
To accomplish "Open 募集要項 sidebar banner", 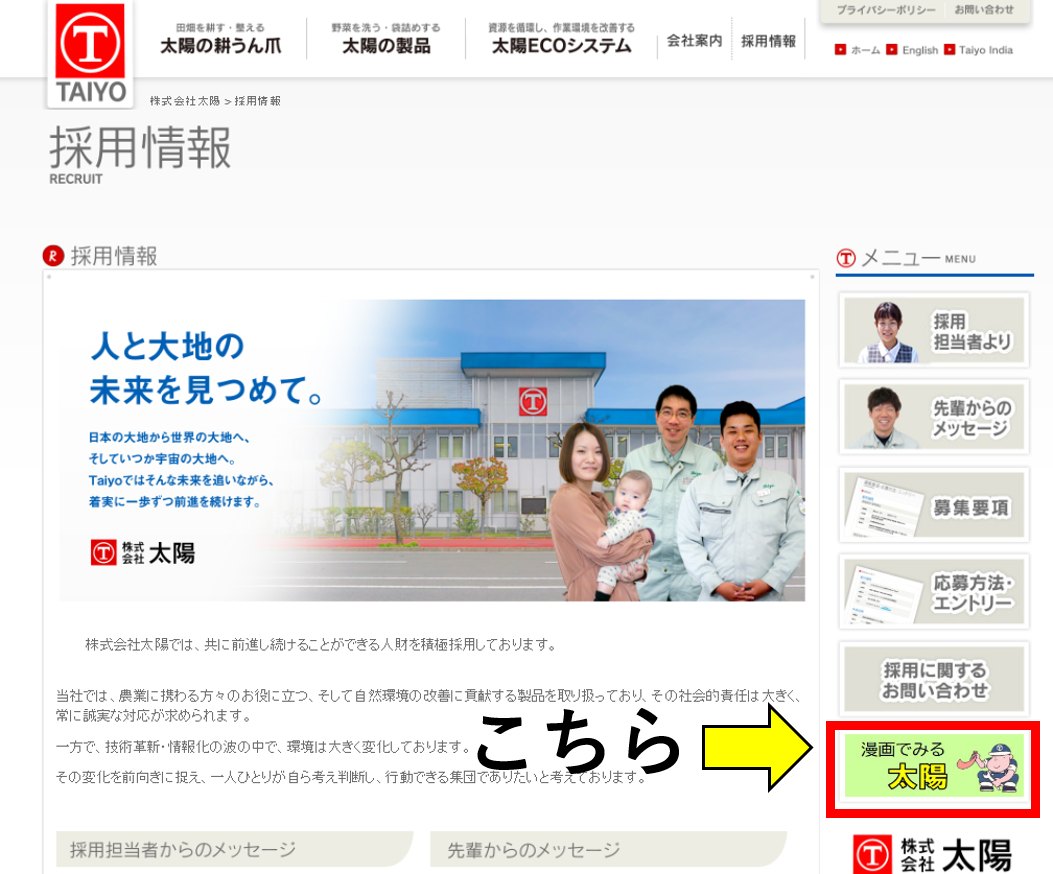I will click(x=933, y=505).
